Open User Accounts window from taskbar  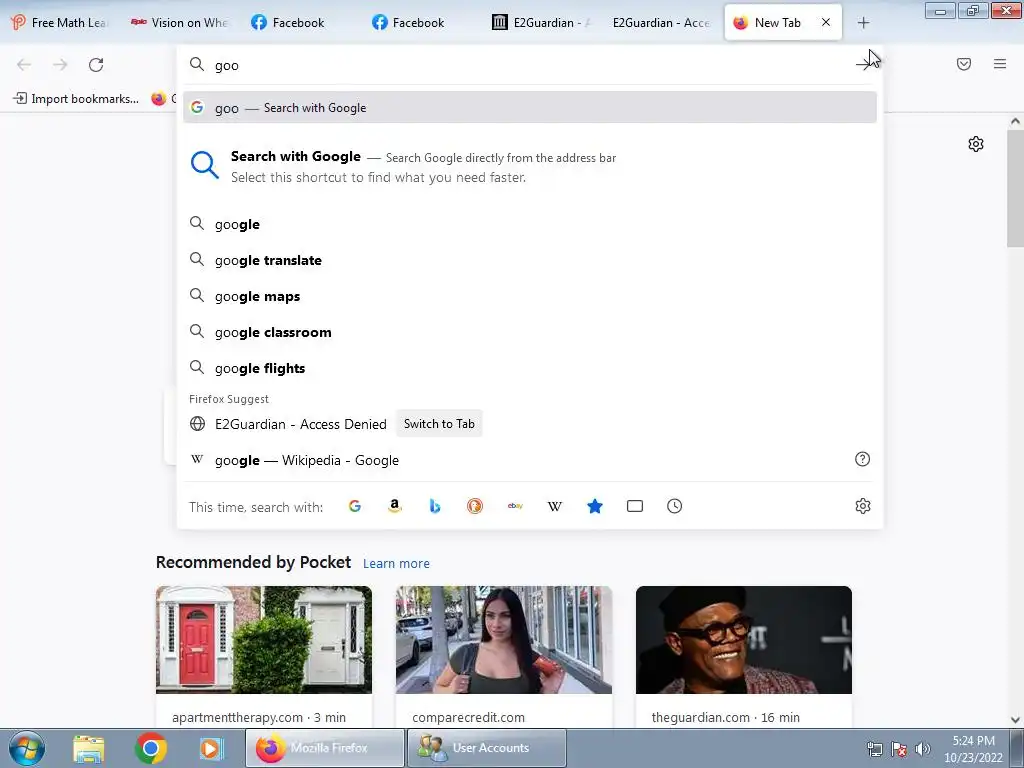(x=487, y=748)
